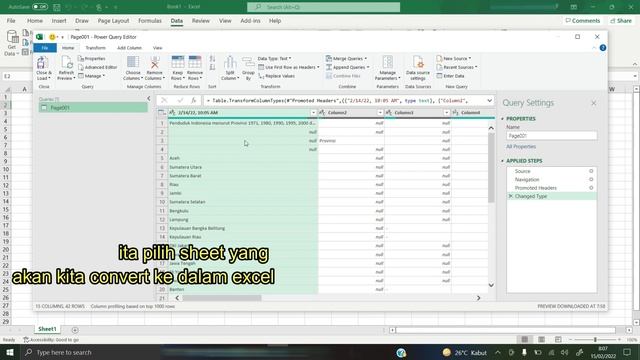This screenshot has height=360, width=640.
Task: Open the Power Query File tab
Action: click(x=45, y=48)
